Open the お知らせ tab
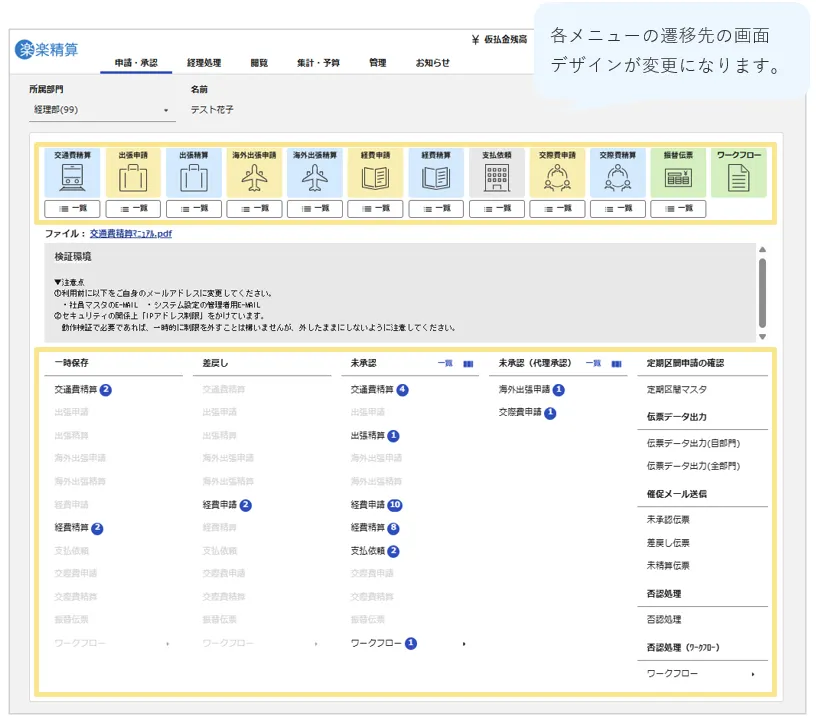The width and height of the screenshot is (816, 724). [433, 63]
